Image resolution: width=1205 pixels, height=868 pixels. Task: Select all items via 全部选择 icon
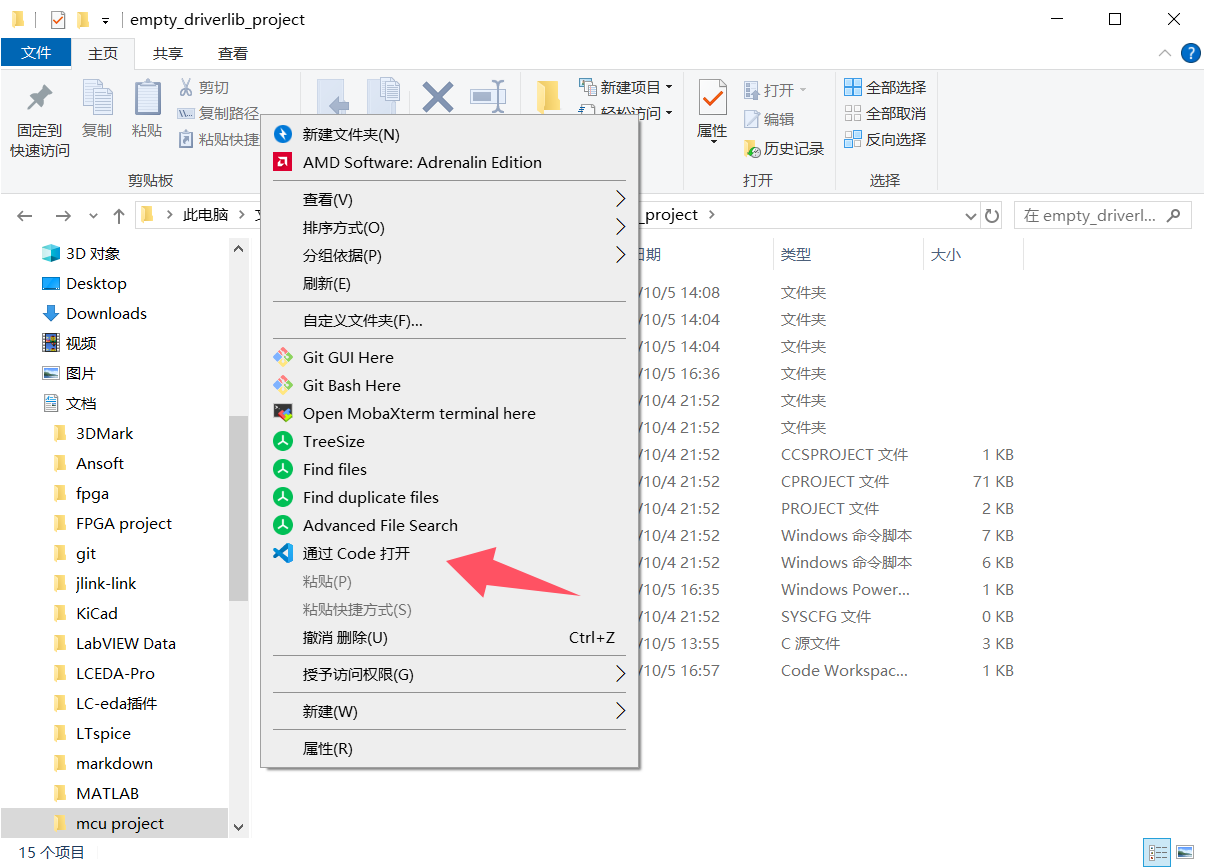(x=885, y=86)
